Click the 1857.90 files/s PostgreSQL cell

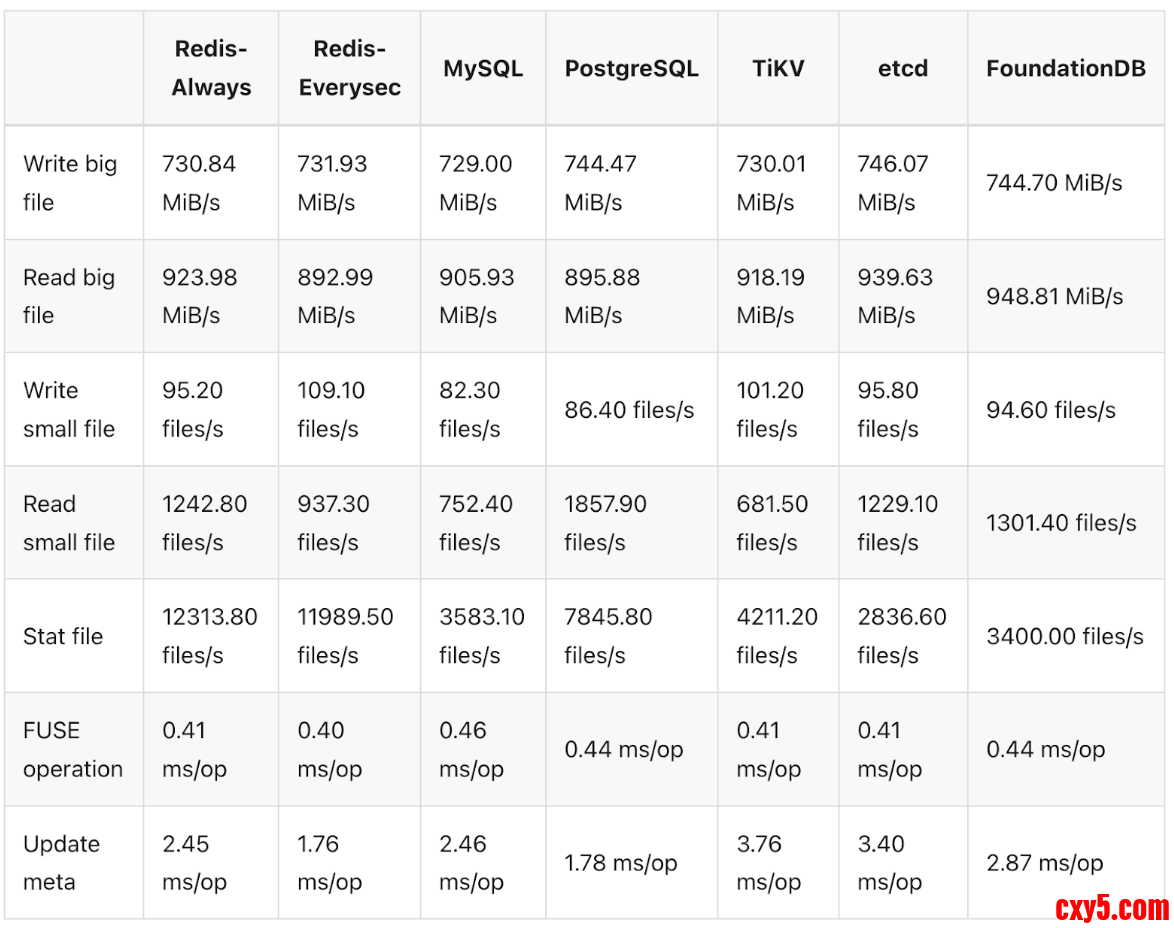[605, 523]
